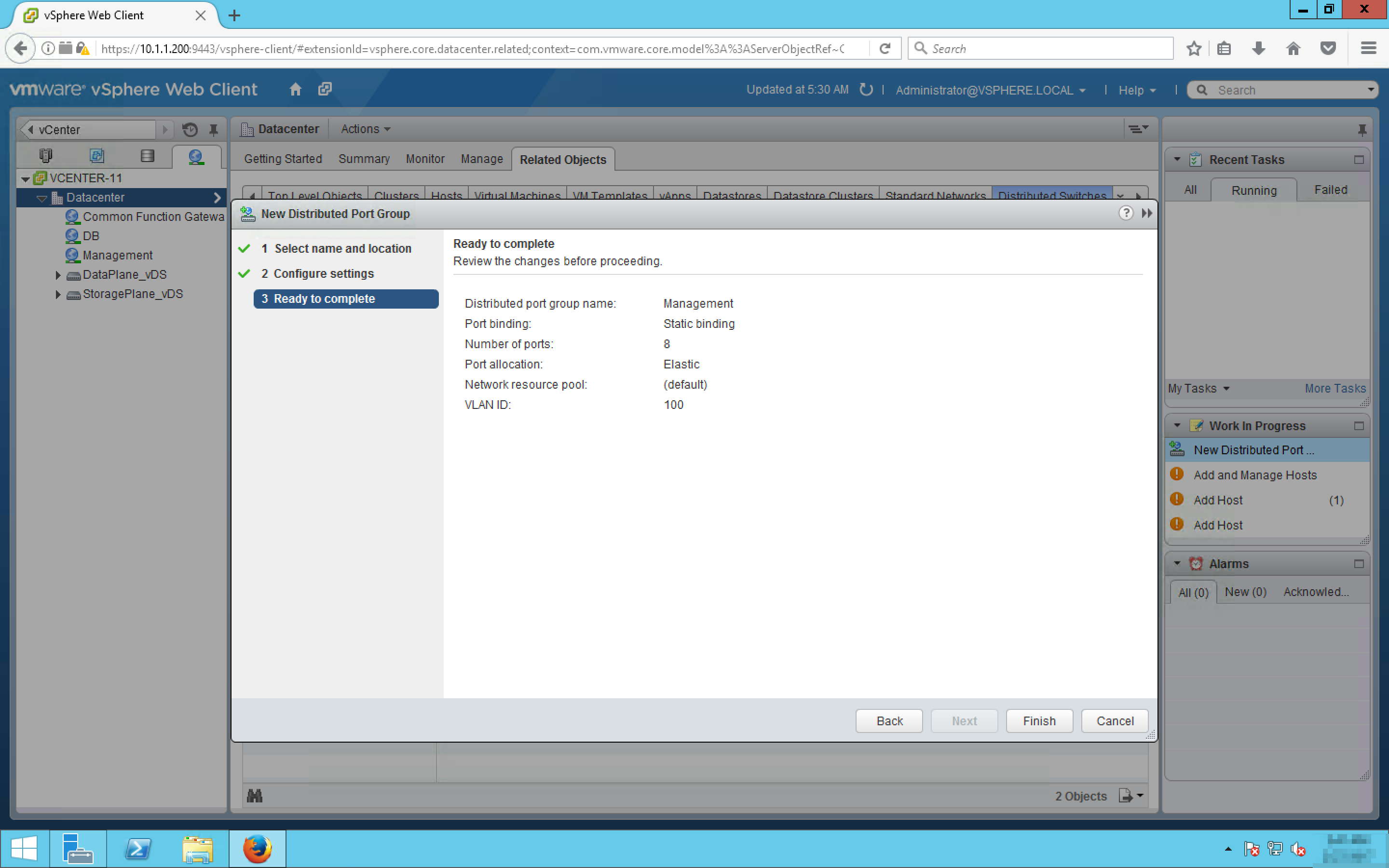Viewport: 1389px width, 868px height.
Task: Collapse the Alarms panel section
Action: pos(1177,564)
